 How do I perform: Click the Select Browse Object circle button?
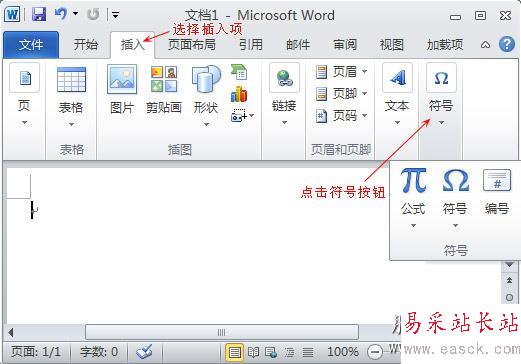pos(509,297)
